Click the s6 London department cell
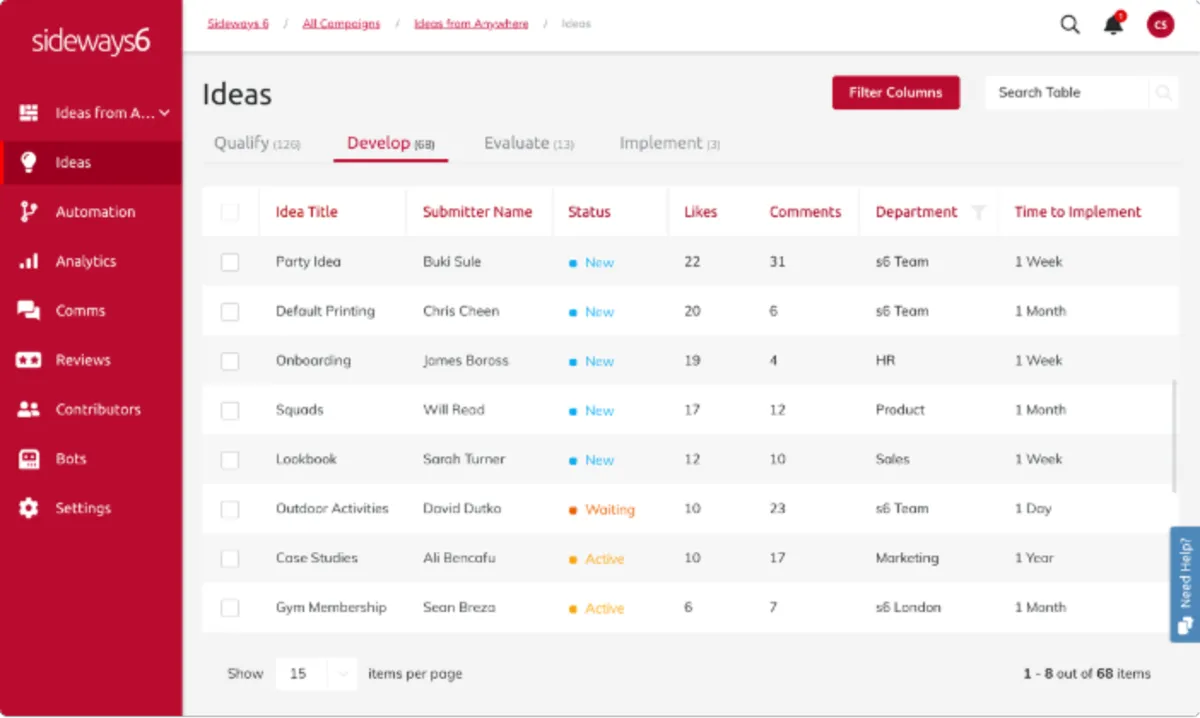 (x=908, y=607)
